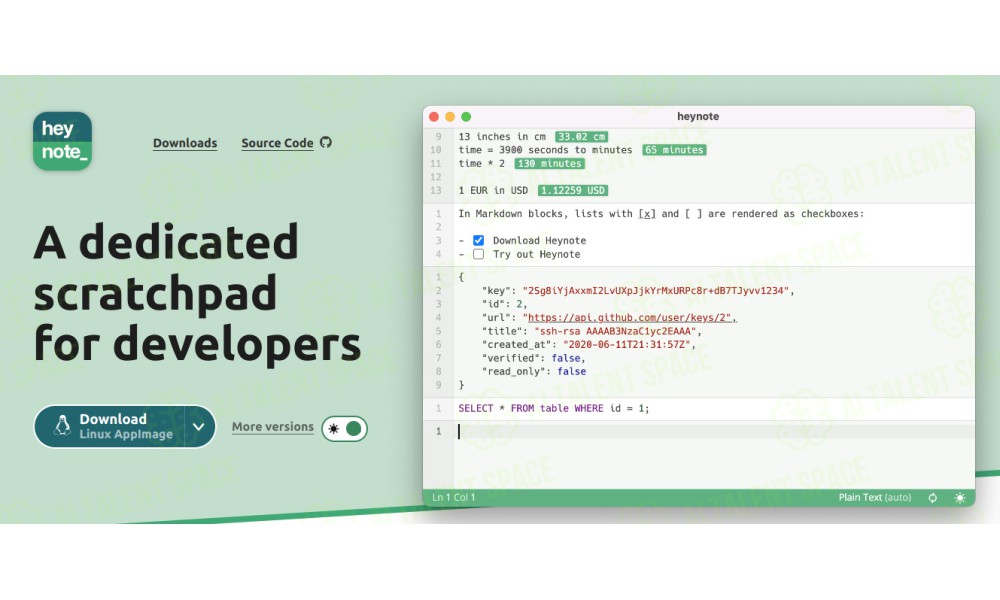The width and height of the screenshot is (1000, 600).
Task: Click the heynote window title text
Action: pyautogui.click(x=698, y=117)
